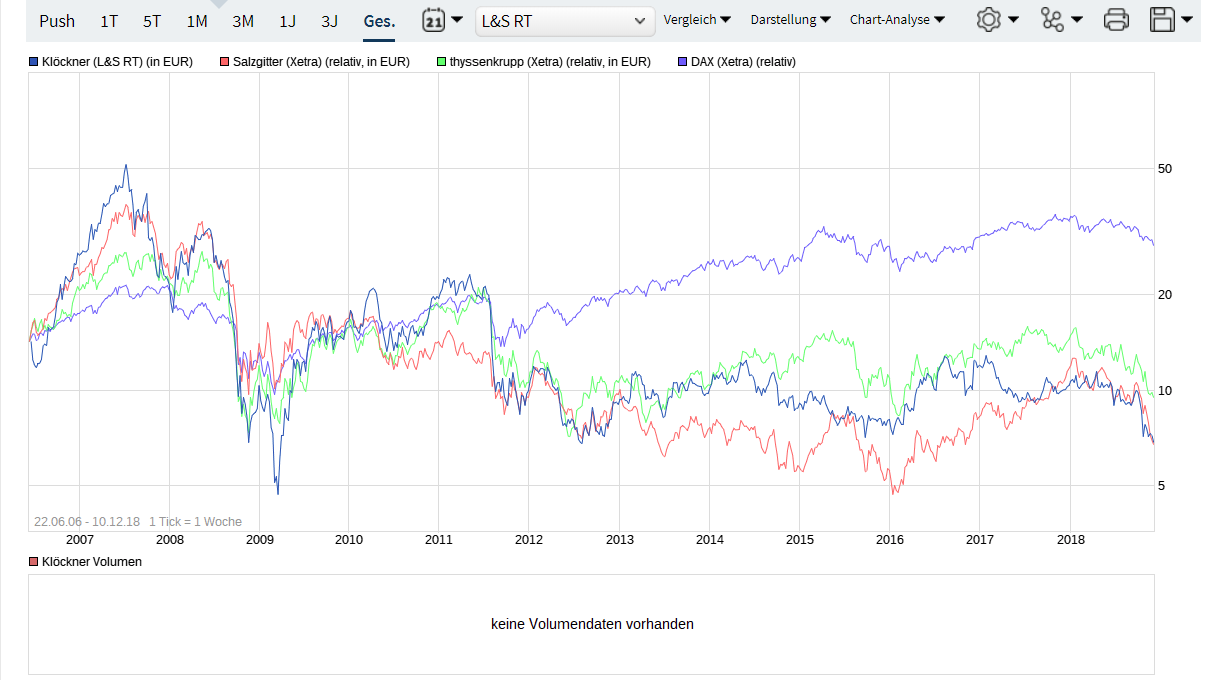Click the blue Klöckner legend swatch
1210x680 pixels.
tap(34, 62)
